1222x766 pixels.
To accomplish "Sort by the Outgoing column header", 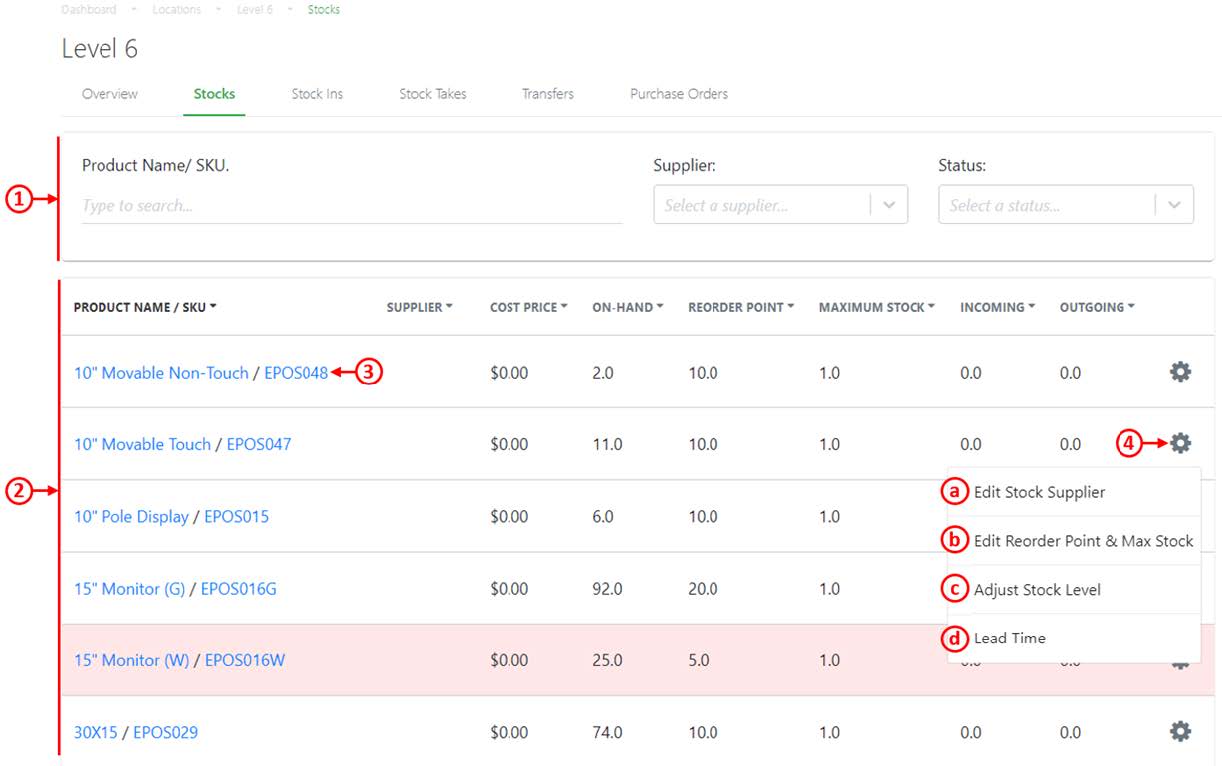I will pos(1097,307).
